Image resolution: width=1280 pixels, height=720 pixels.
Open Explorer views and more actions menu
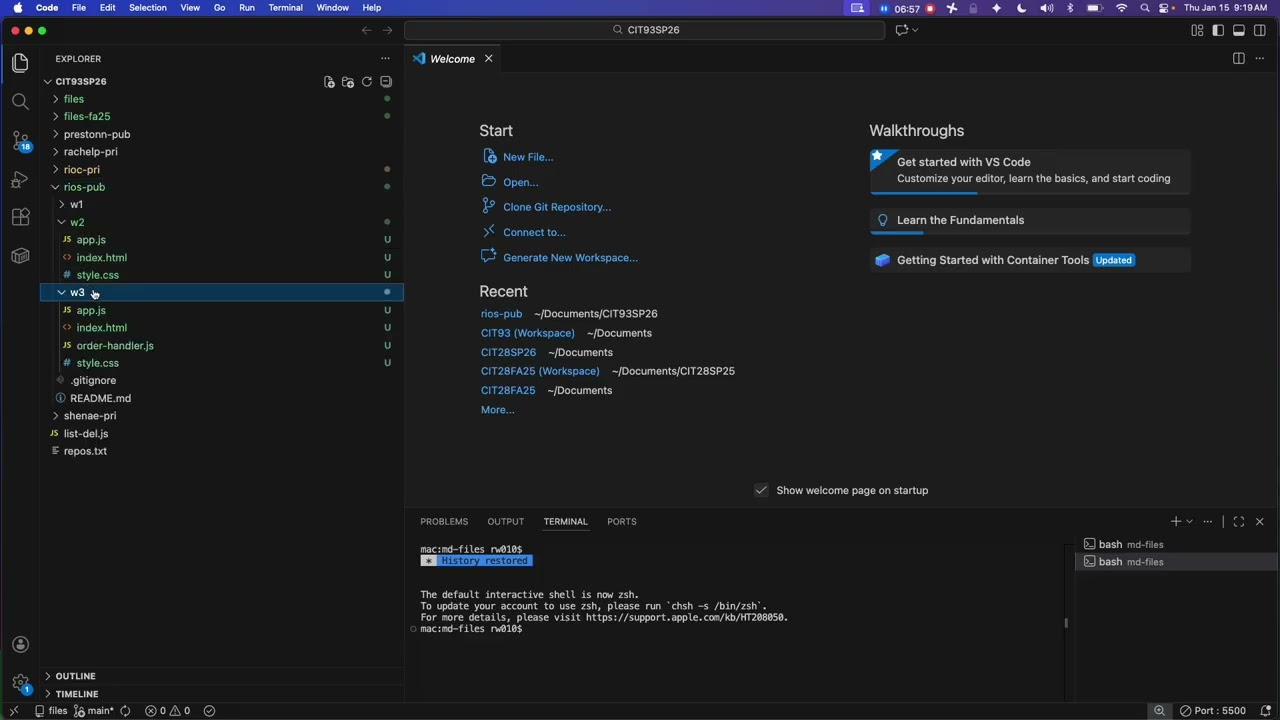[385, 59]
